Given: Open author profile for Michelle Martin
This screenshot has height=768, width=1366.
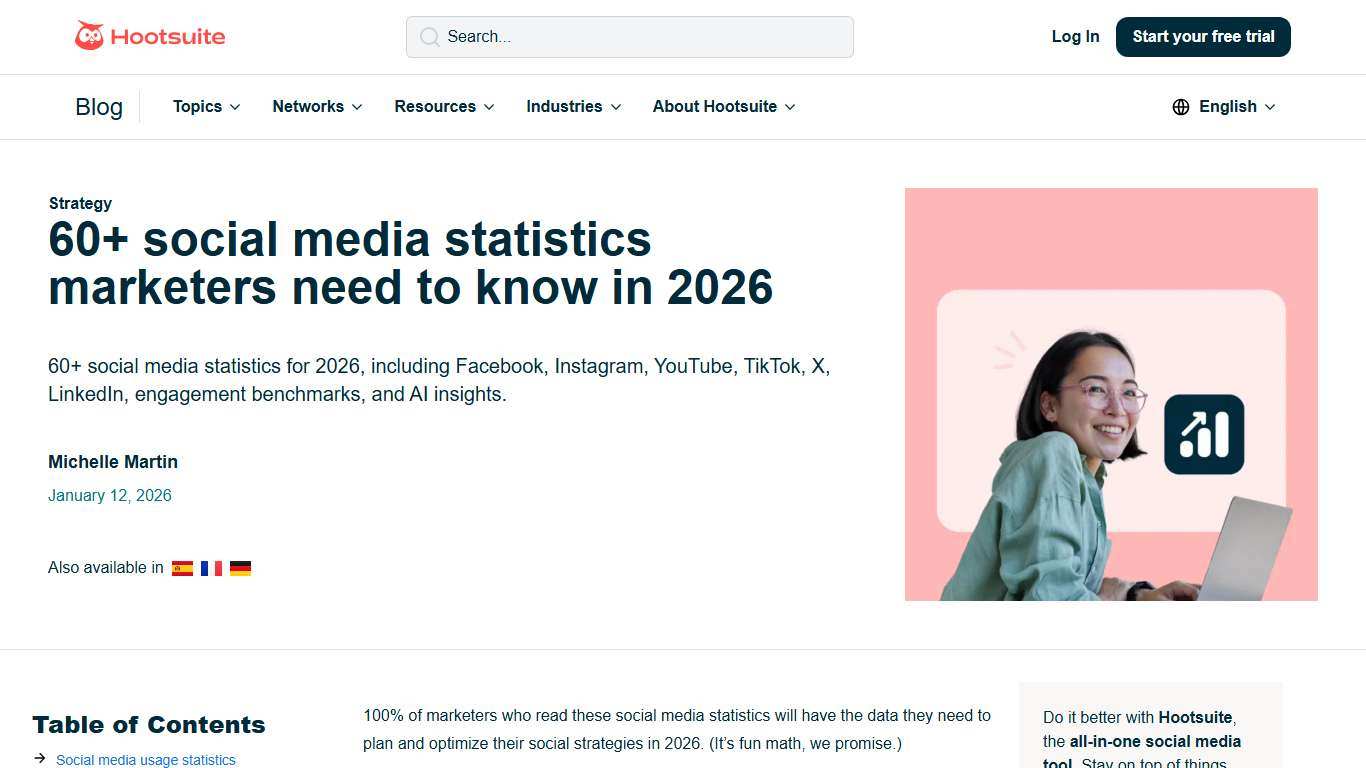Looking at the screenshot, I should (113, 462).
